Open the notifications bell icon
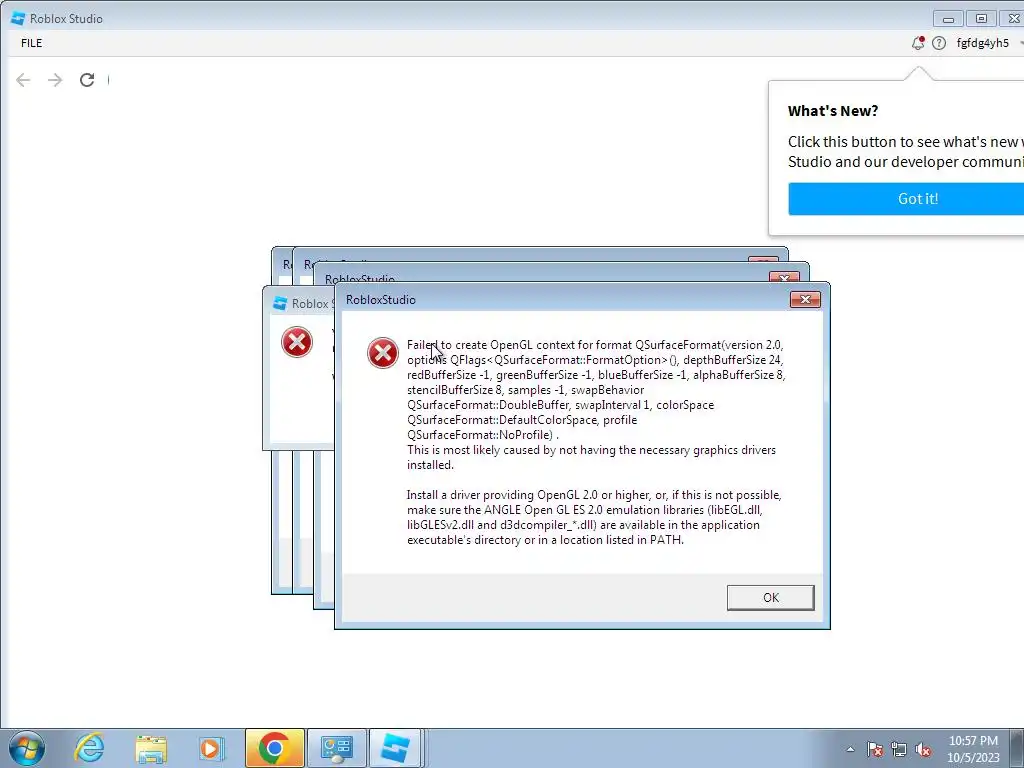1024x768 pixels. click(x=918, y=43)
